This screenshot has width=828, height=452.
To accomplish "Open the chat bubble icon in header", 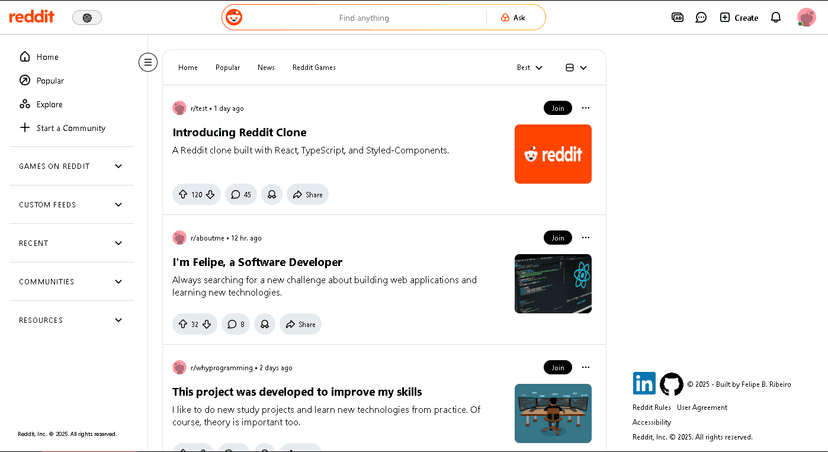I will pyautogui.click(x=701, y=17).
